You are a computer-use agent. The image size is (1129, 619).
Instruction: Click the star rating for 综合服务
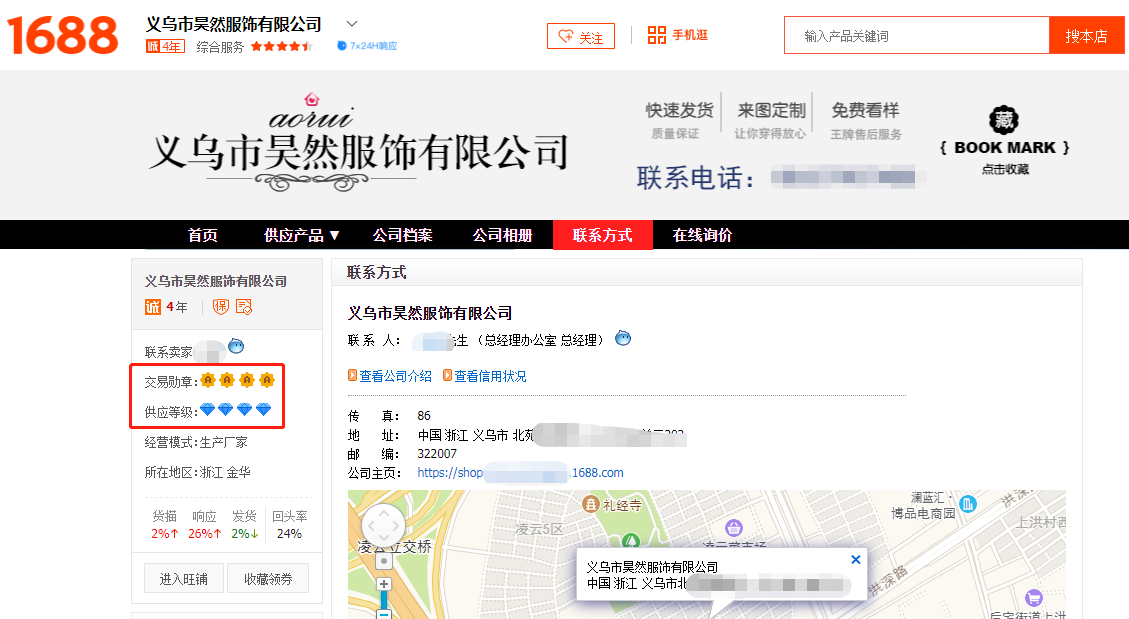pyautogui.click(x=282, y=46)
